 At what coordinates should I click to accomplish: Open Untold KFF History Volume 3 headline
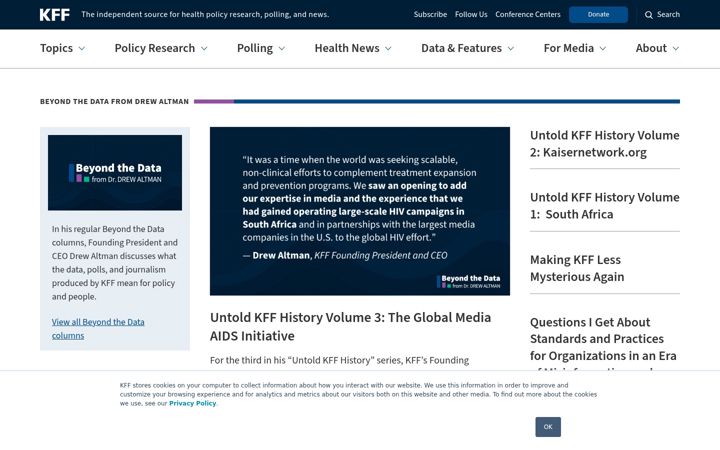pyautogui.click(x=350, y=326)
